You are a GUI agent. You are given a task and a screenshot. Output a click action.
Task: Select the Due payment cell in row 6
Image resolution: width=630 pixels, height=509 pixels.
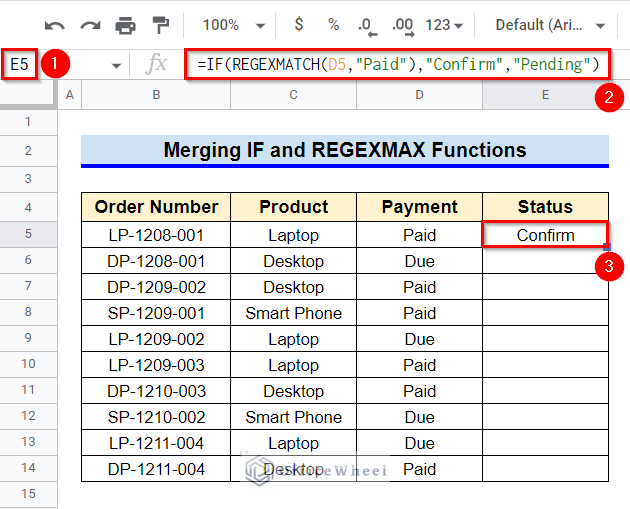[x=419, y=261]
